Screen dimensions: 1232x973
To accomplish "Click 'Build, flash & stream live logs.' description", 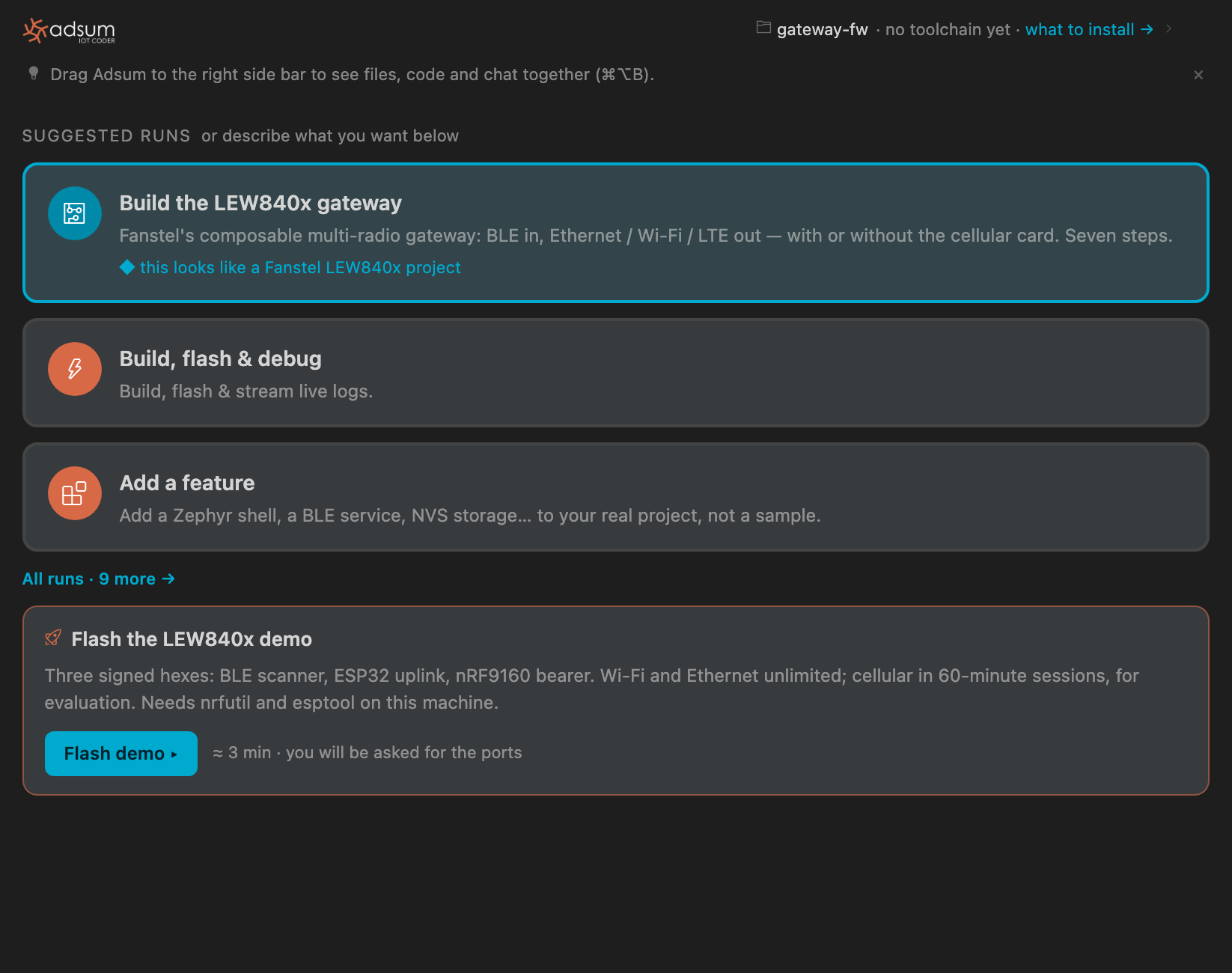I will 246,391.
